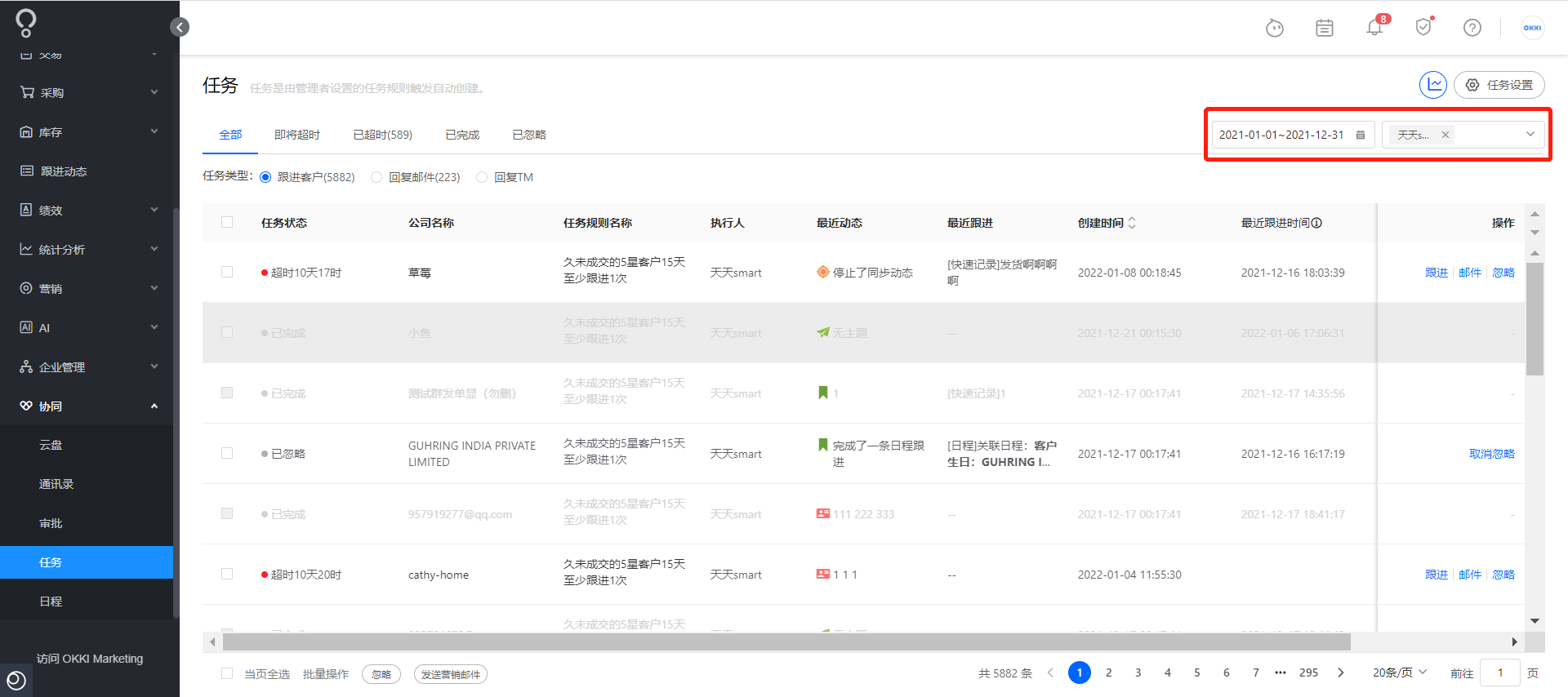Check the cathy-home task row checkbox

pyautogui.click(x=227, y=574)
